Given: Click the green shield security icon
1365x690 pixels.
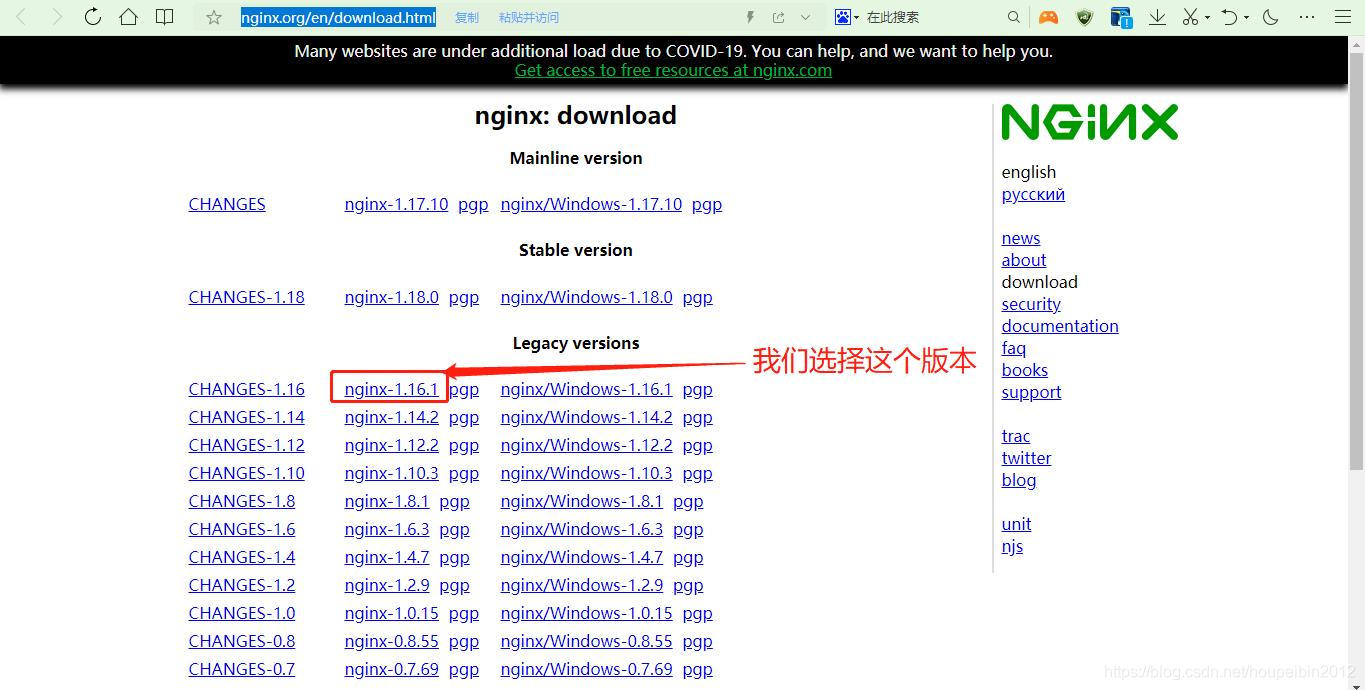Looking at the screenshot, I should tap(1085, 17).
